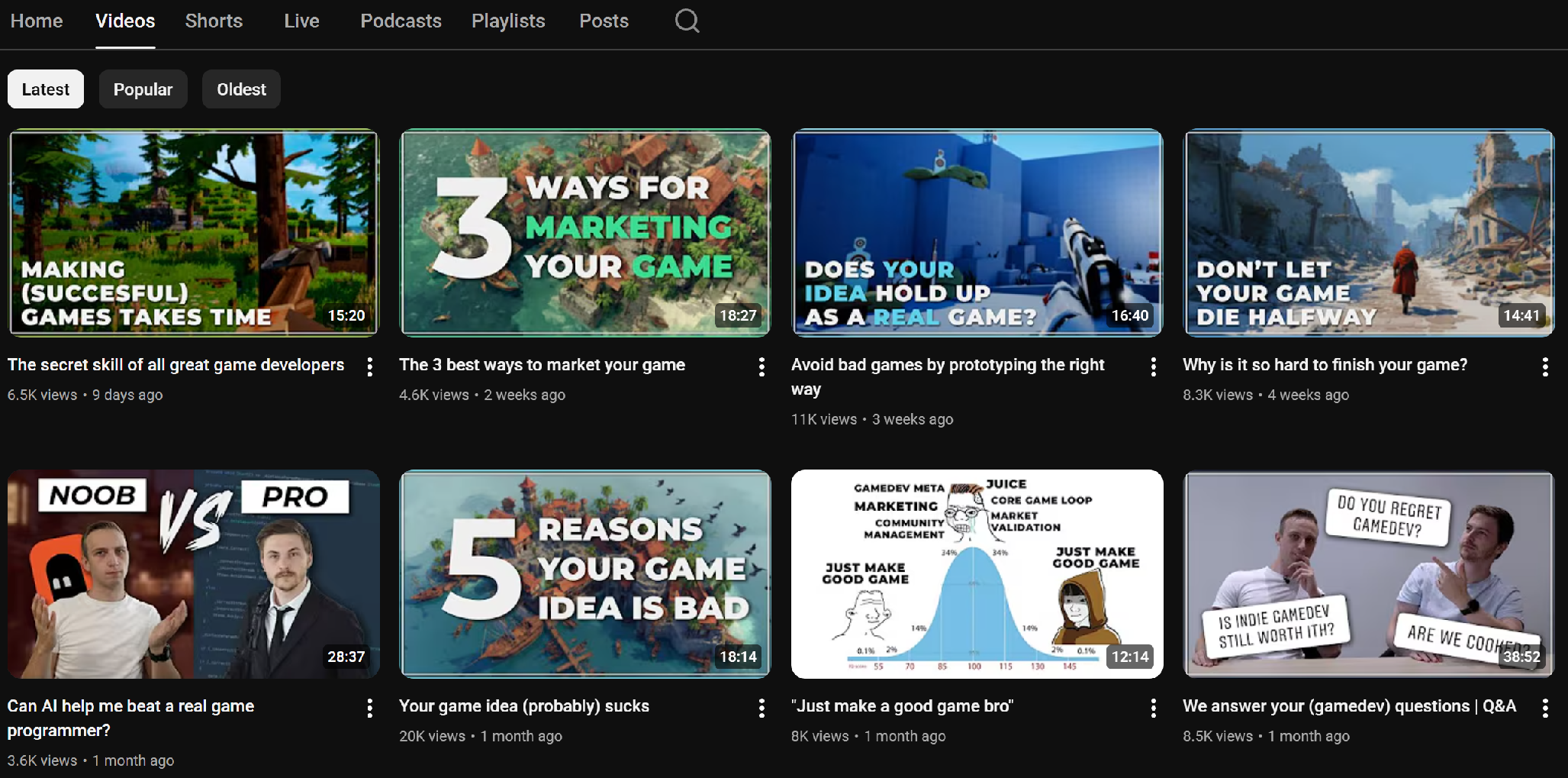Sort videos by Oldest
This screenshot has height=778, width=1568.
pos(241,89)
